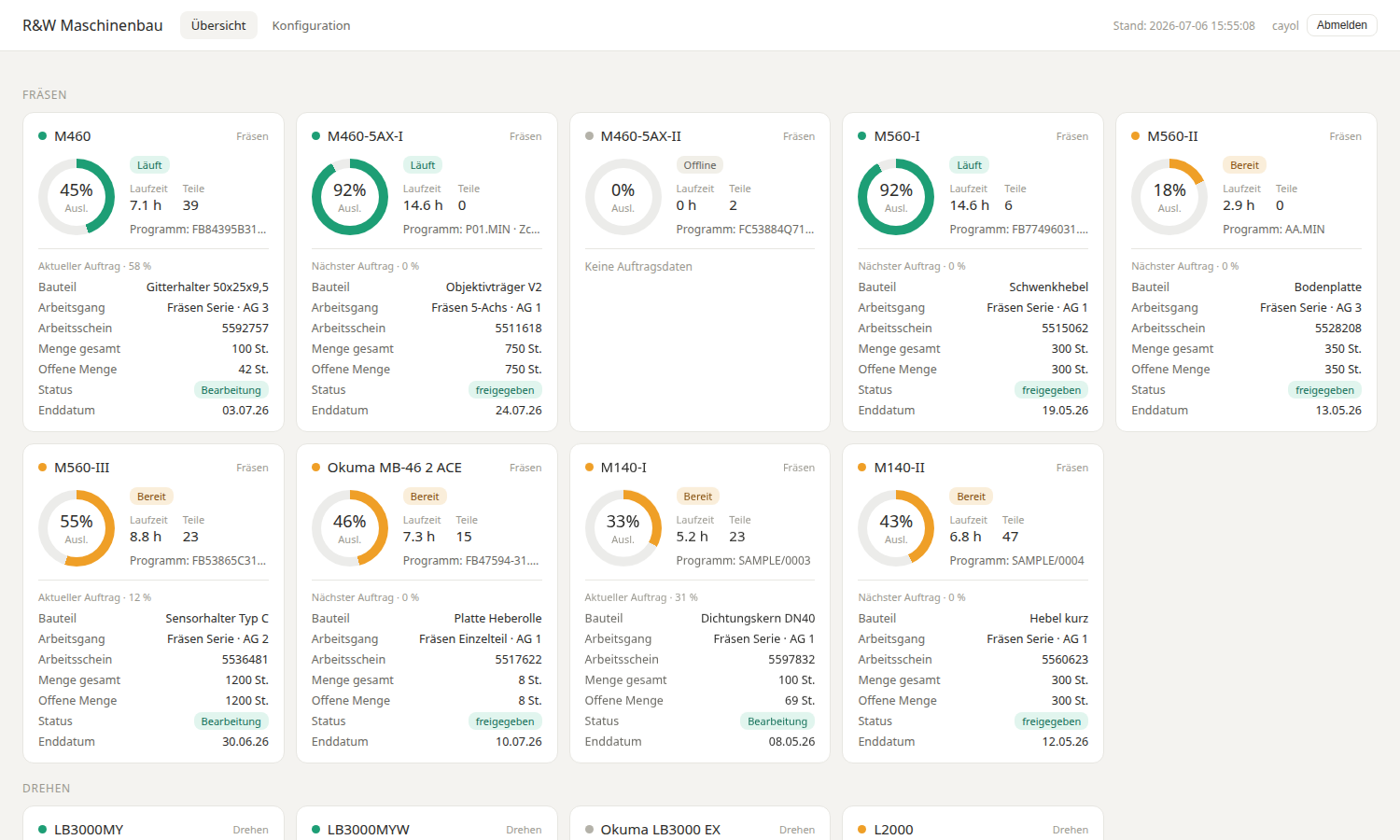The width and height of the screenshot is (1400, 840).
Task: Click the green status dot of M460
Action: point(42,136)
